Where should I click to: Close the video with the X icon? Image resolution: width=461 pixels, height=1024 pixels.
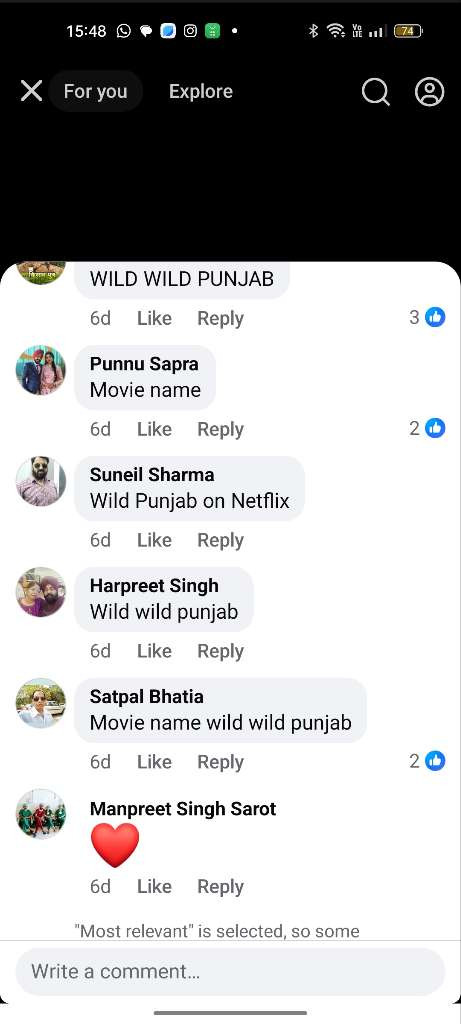coord(31,91)
